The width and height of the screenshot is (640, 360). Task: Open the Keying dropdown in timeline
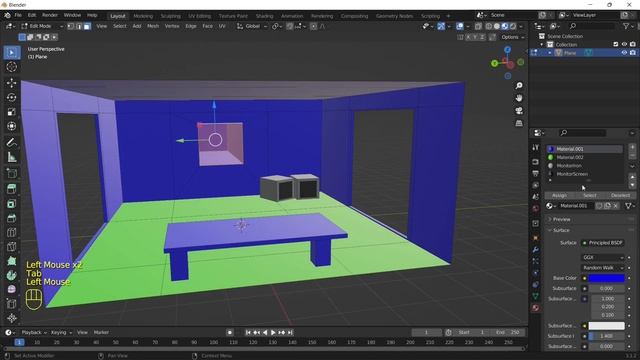click(61, 332)
